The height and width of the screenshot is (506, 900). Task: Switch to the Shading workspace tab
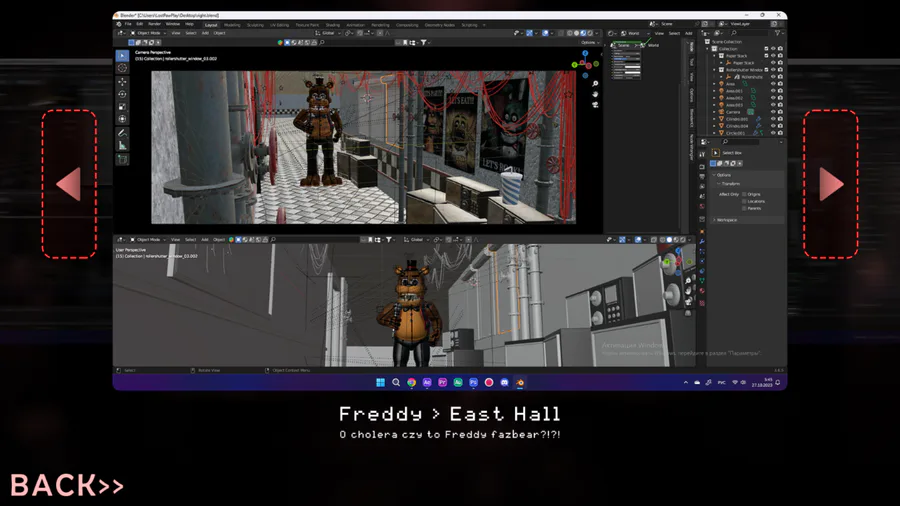(x=333, y=25)
